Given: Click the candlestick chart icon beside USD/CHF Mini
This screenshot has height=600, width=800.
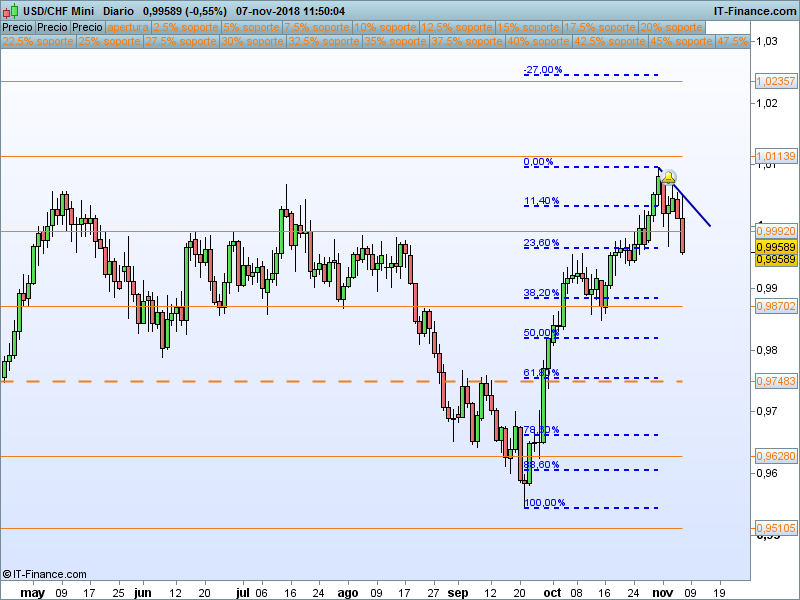Looking at the screenshot, I should click(x=10, y=11).
